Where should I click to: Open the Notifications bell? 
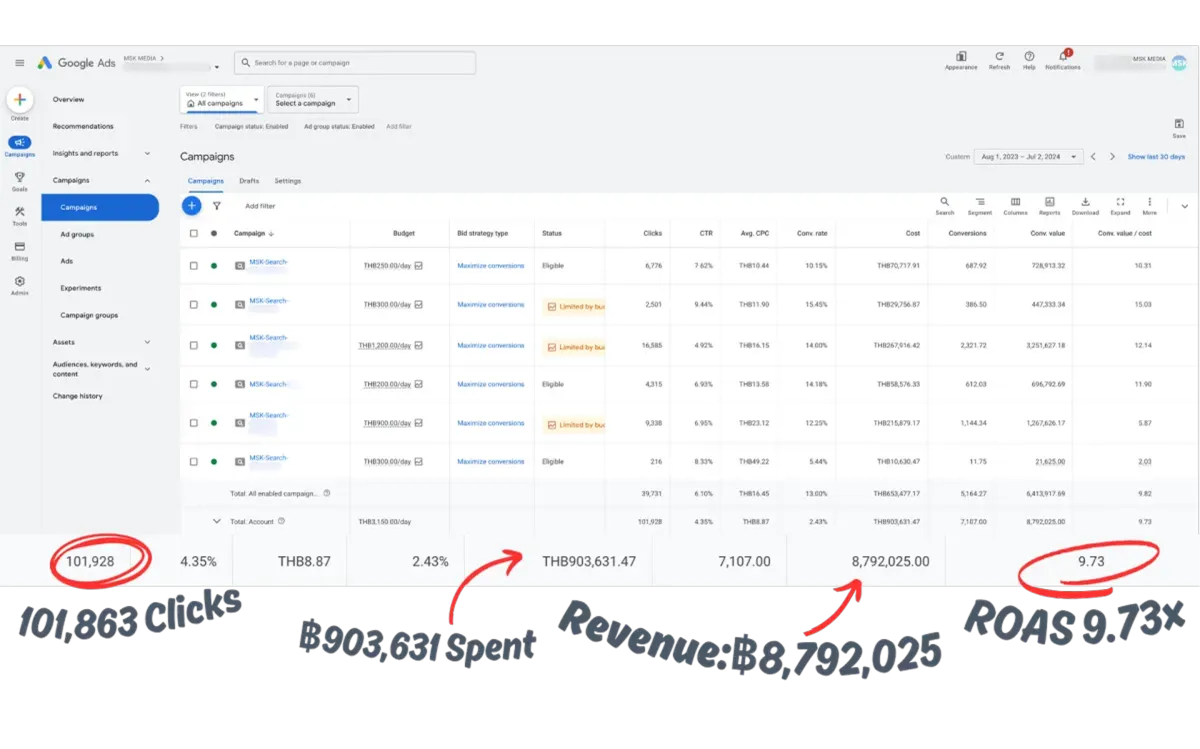[1063, 56]
